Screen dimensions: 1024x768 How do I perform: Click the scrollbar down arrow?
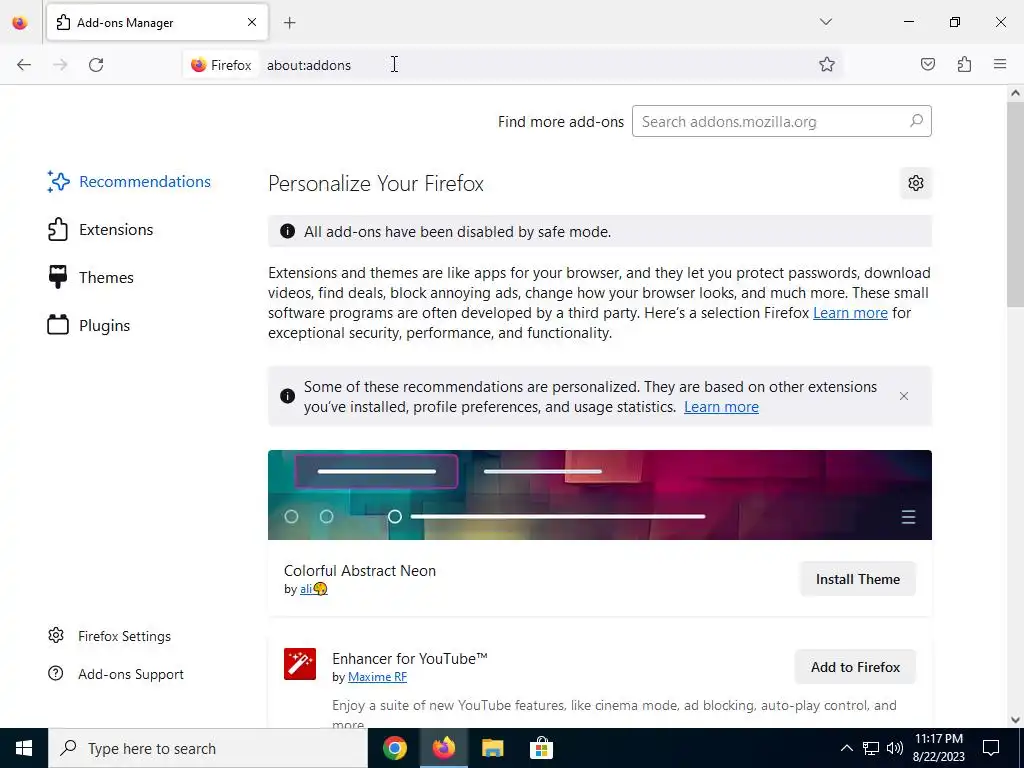click(1016, 720)
